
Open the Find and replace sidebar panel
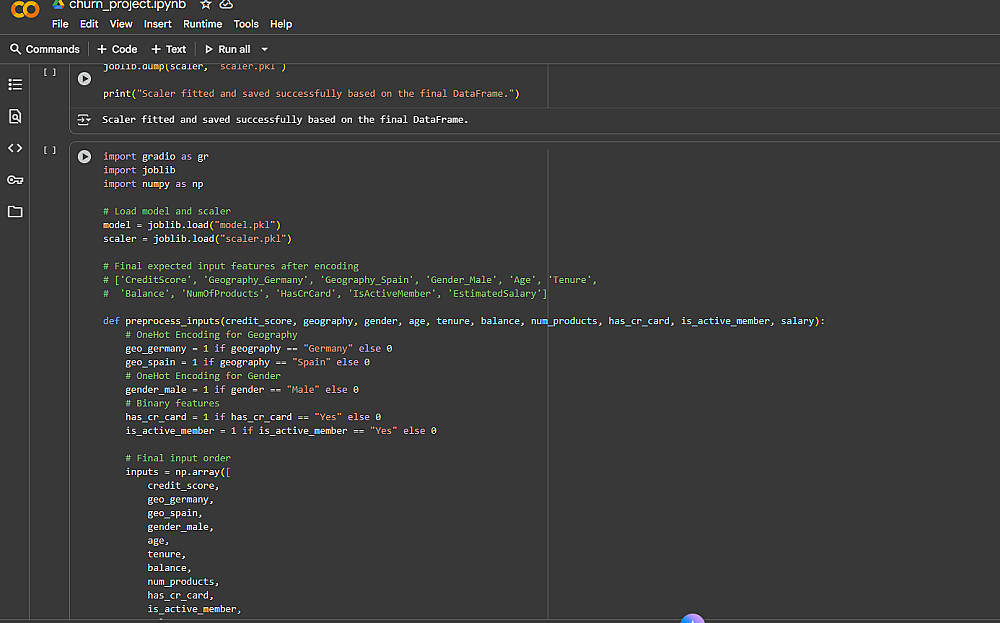[15, 116]
